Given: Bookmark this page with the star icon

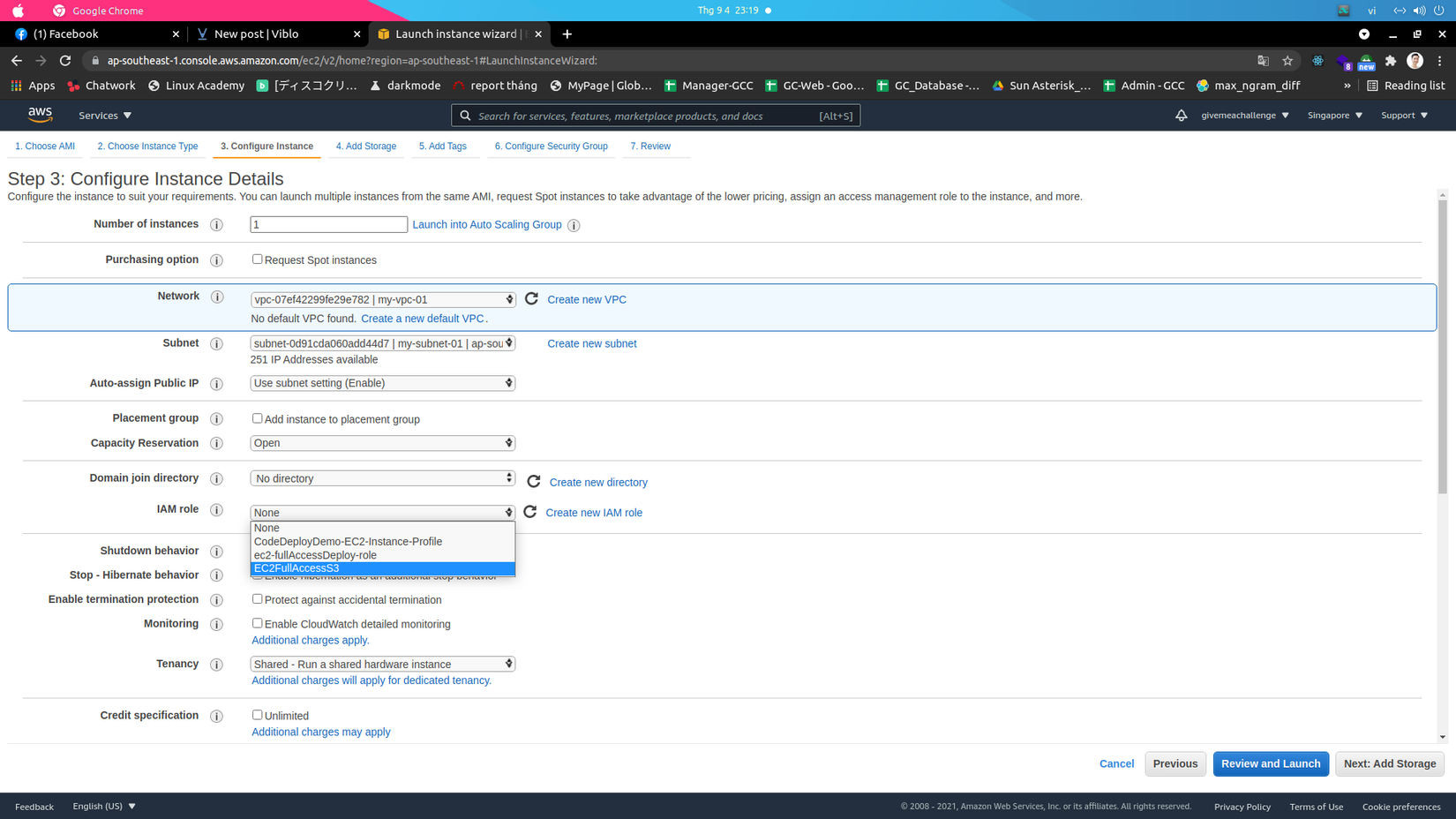Looking at the screenshot, I should pyautogui.click(x=1287, y=60).
